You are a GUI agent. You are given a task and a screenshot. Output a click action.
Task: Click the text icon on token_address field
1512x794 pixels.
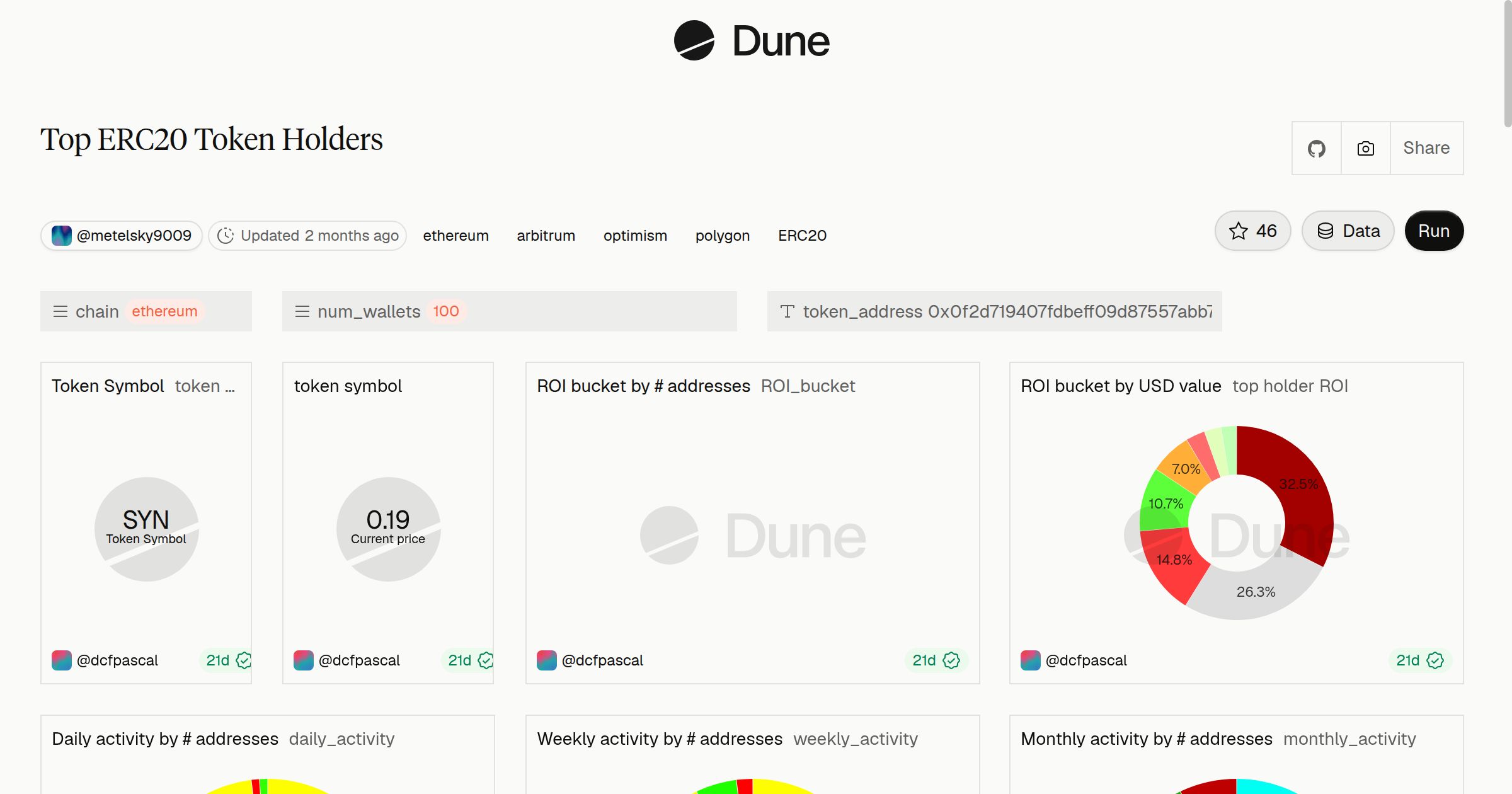pyautogui.click(x=787, y=311)
